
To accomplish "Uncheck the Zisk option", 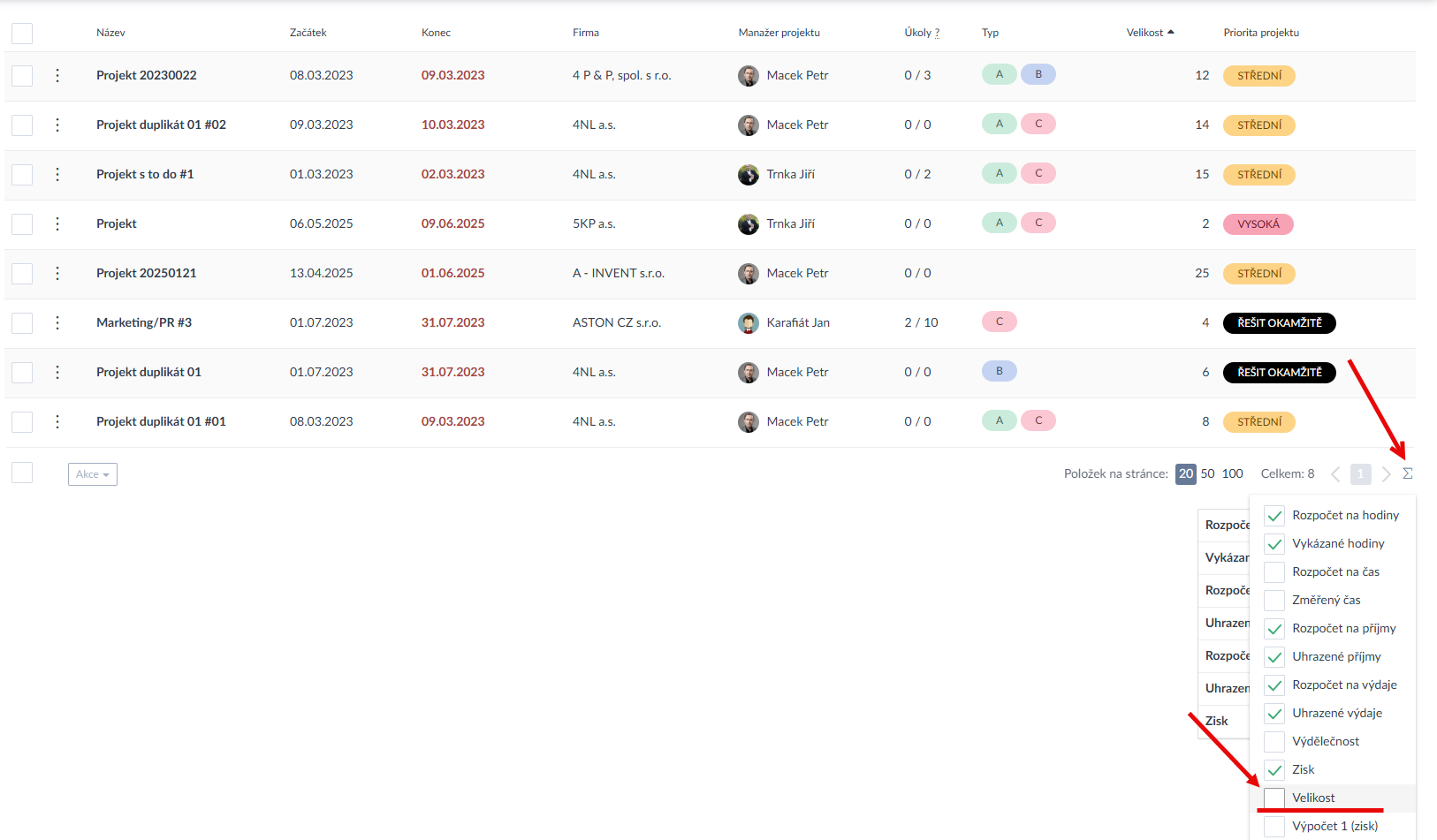I will tap(1274, 769).
